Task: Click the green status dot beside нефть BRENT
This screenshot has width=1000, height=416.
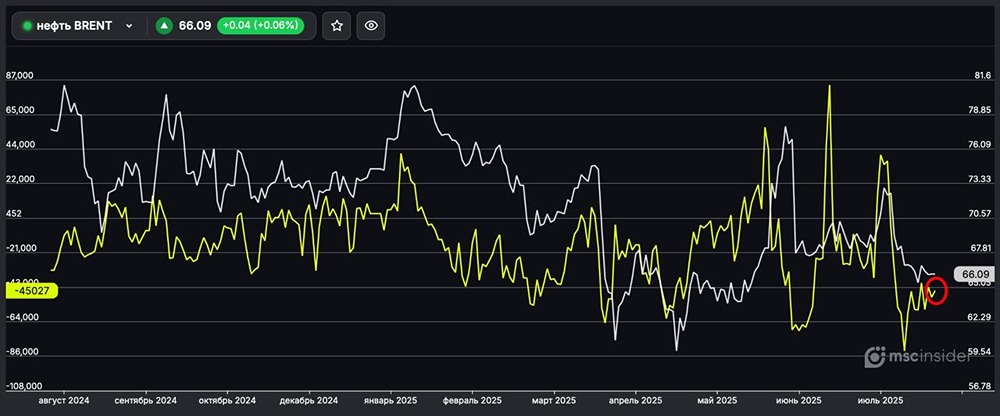Action: click(x=28, y=26)
